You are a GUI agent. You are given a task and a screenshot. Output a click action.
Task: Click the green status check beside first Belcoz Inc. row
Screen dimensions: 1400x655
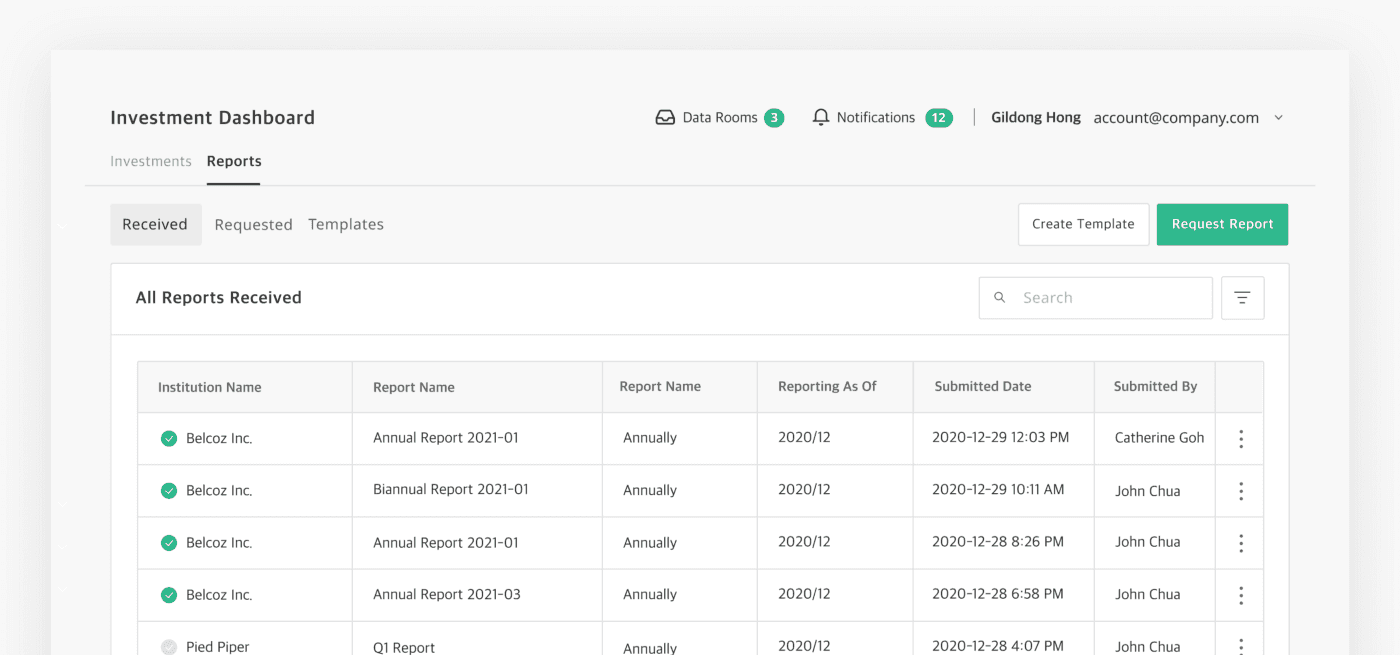tap(169, 438)
